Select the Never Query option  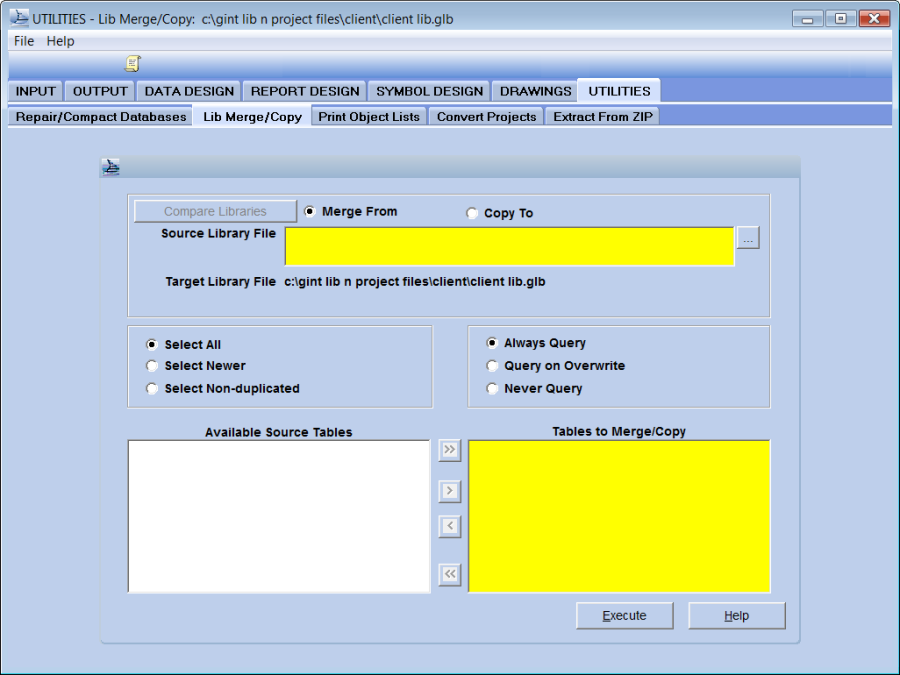point(492,389)
